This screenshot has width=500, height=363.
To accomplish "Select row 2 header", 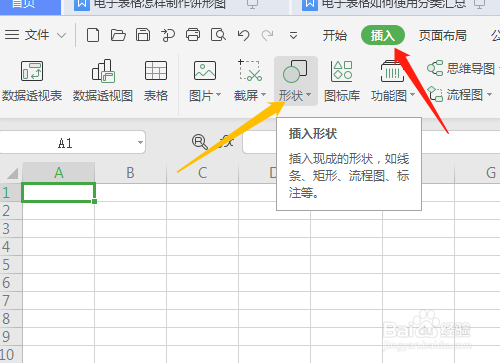I will click(11, 210).
